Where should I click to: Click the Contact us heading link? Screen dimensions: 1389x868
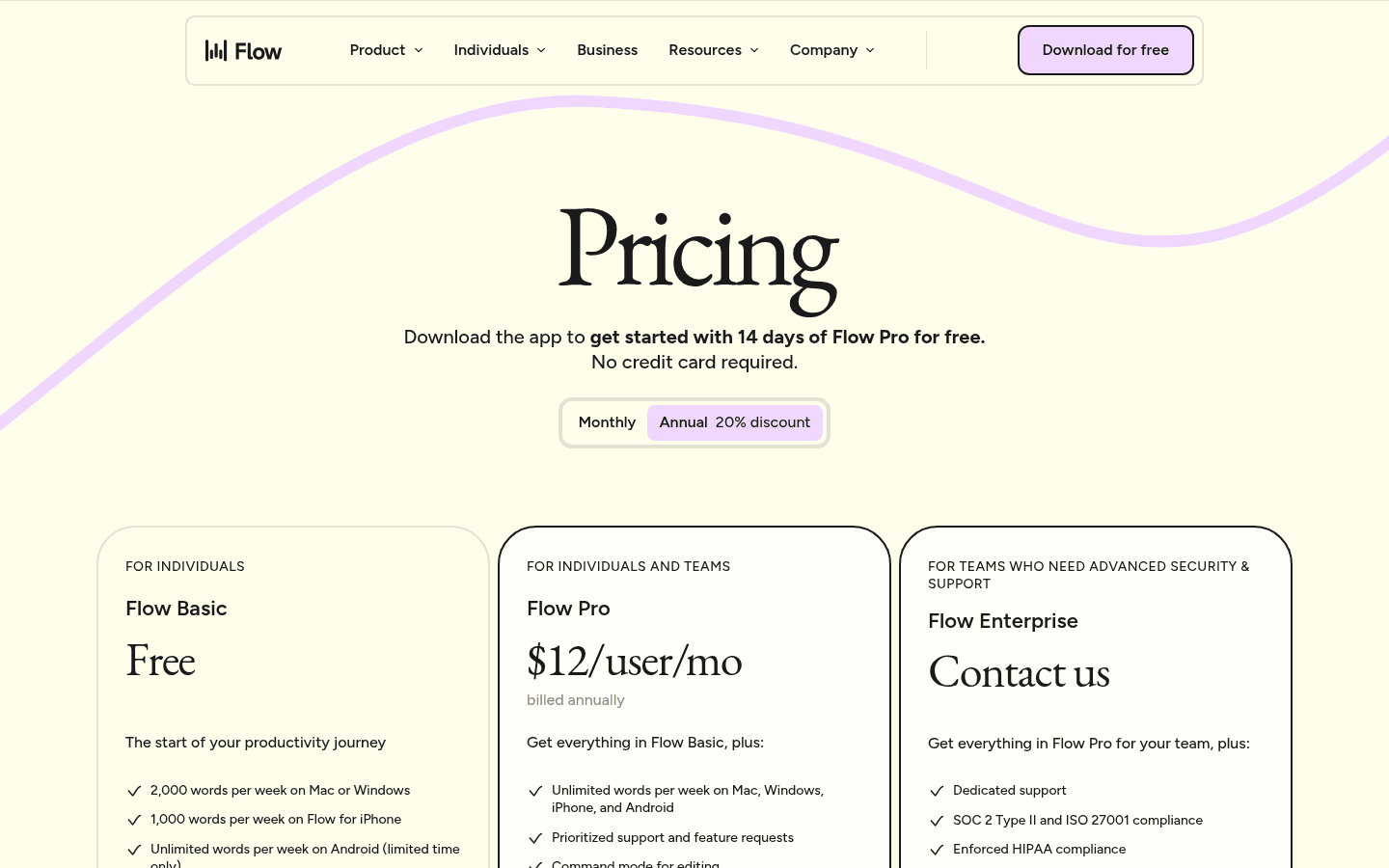click(x=1019, y=672)
